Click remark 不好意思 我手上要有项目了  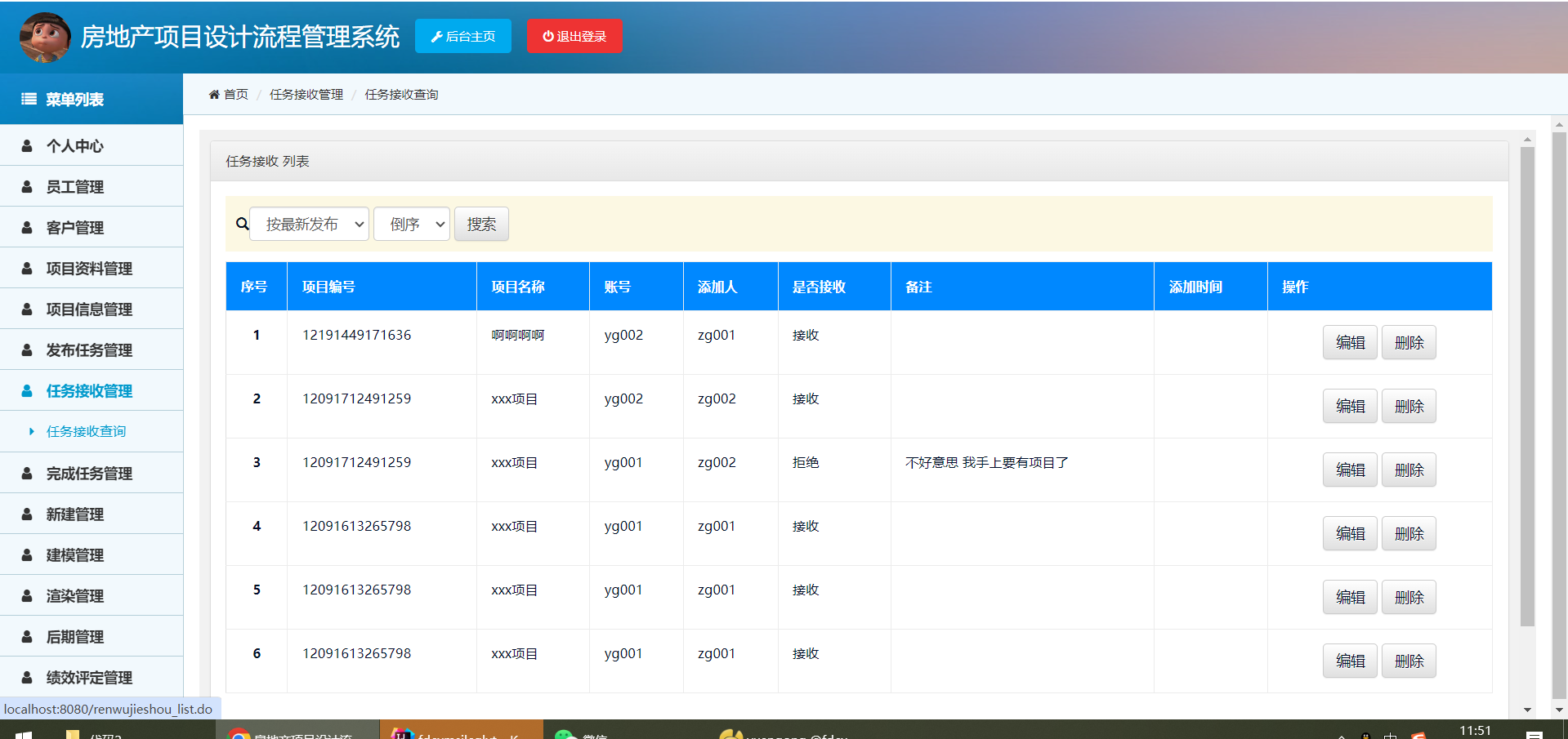pyautogui.click(x=987, y=462)
